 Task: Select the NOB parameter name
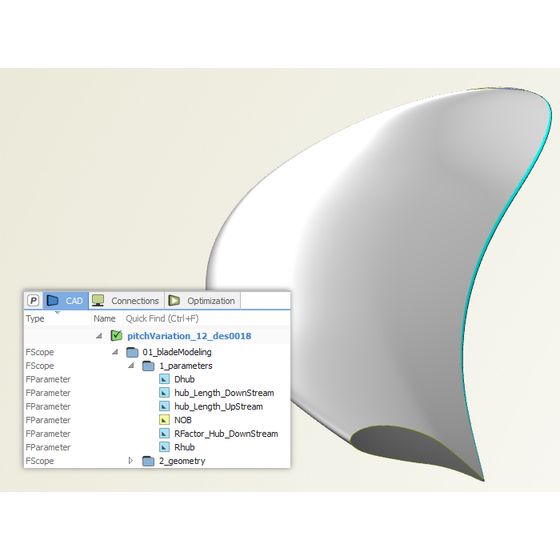[x=183, y=420]
